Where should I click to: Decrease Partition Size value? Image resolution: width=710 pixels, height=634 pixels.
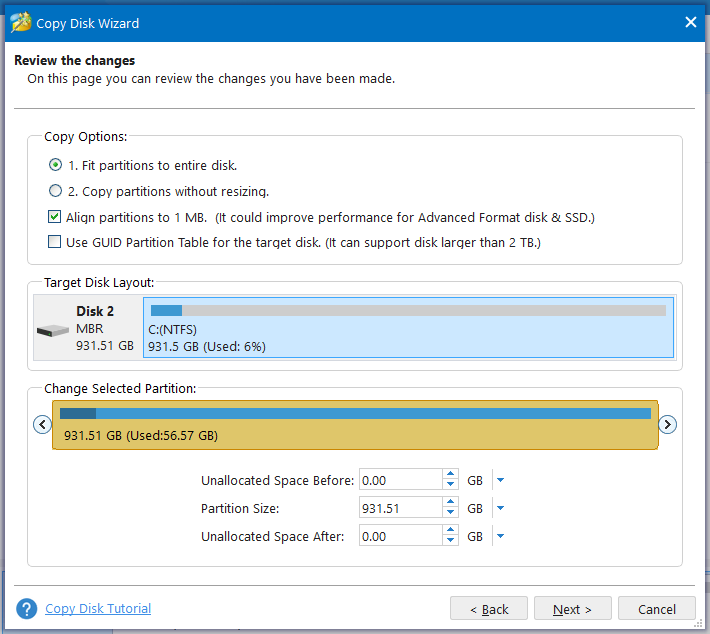click(x=450, y=513)
